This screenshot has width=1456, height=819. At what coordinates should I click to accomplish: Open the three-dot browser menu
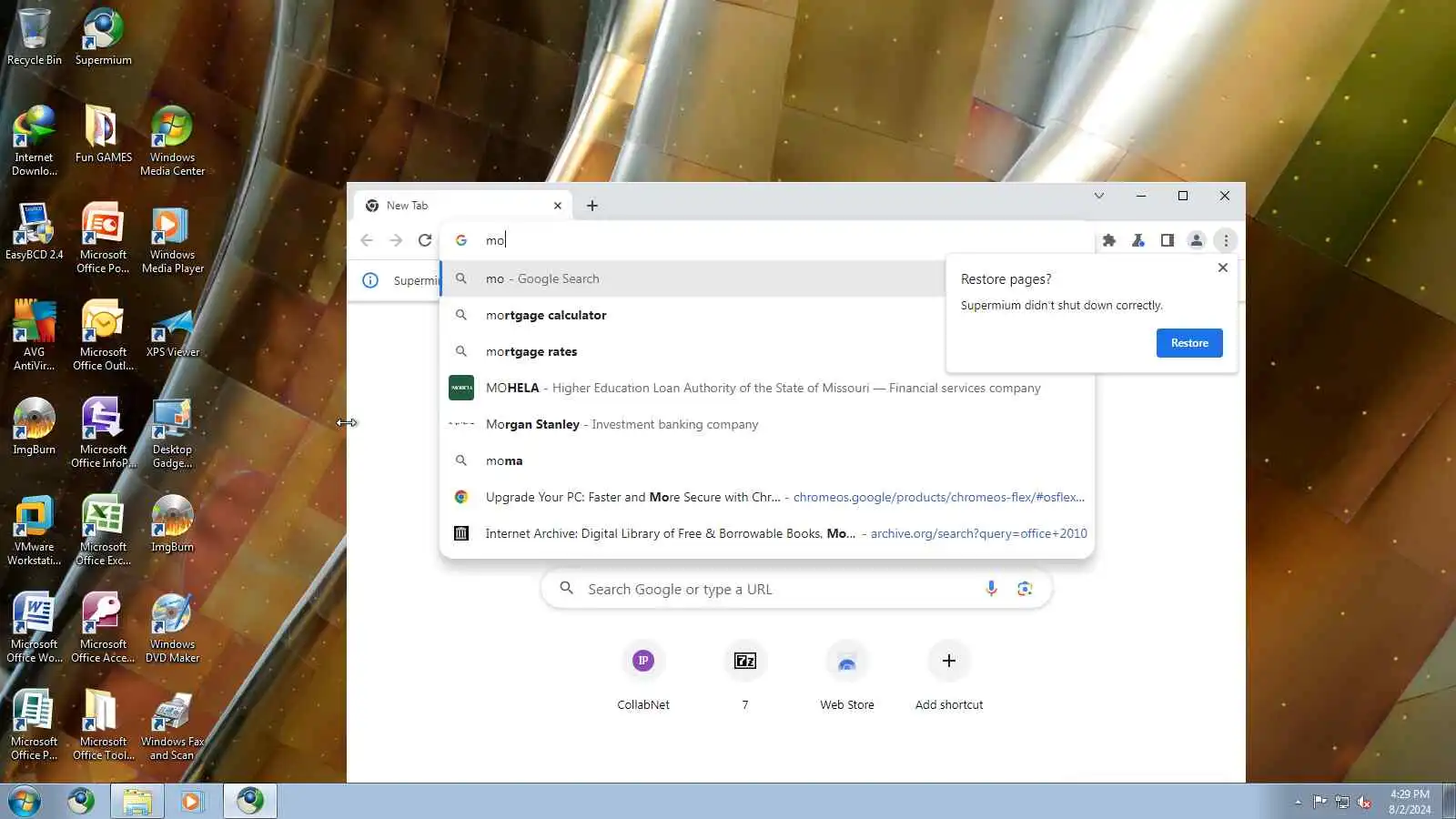(1226, 240)
